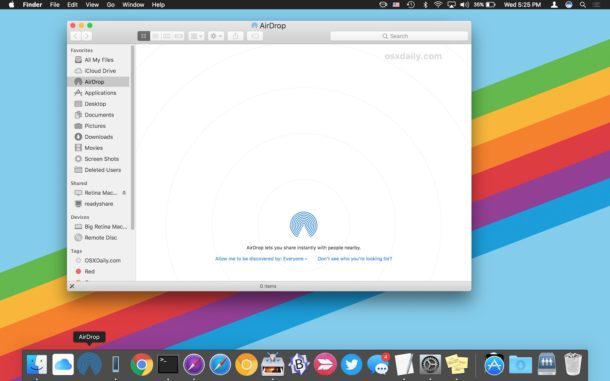Open the Finder menu
Screen dimensions: 610x381
point(32,5)
